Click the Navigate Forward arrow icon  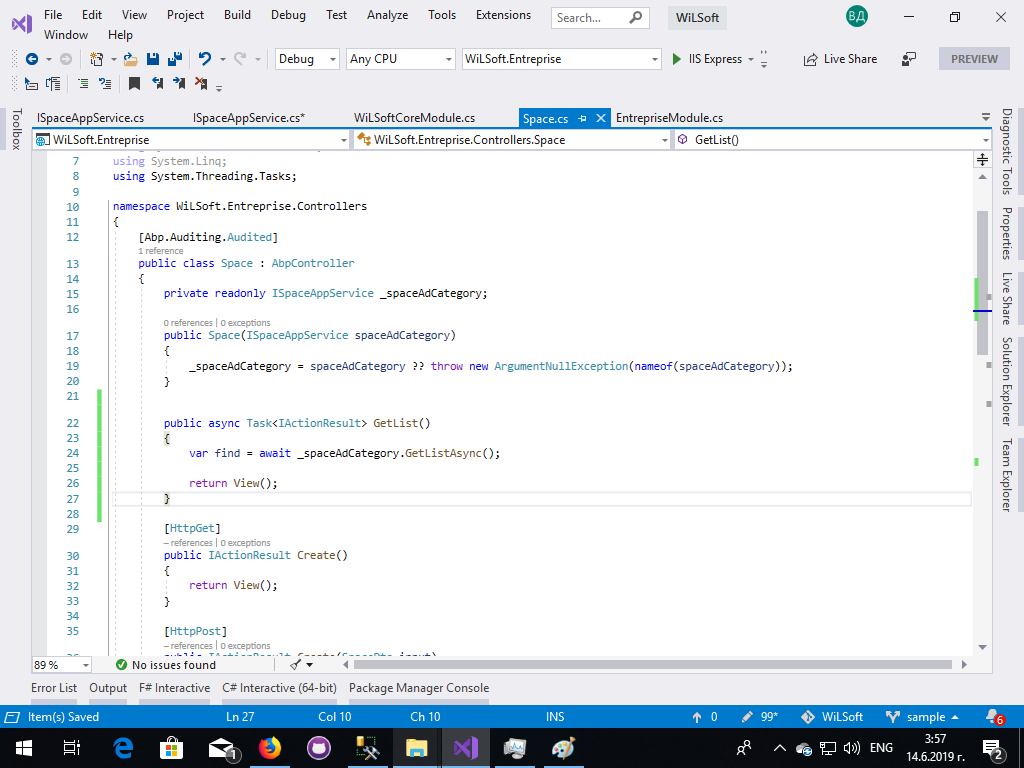click(66, 59)
